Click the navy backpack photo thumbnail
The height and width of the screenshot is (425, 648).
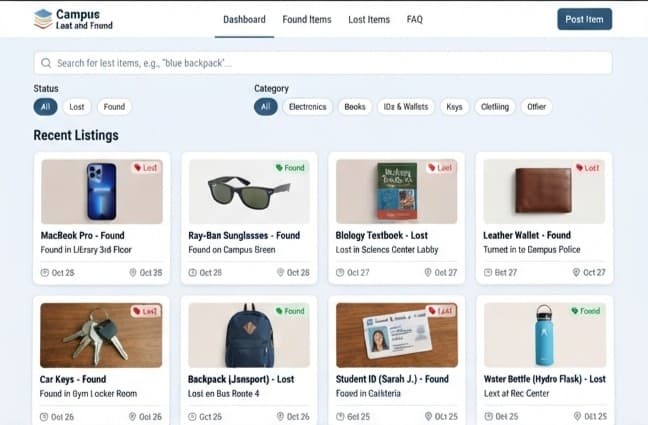pos(249,335)
